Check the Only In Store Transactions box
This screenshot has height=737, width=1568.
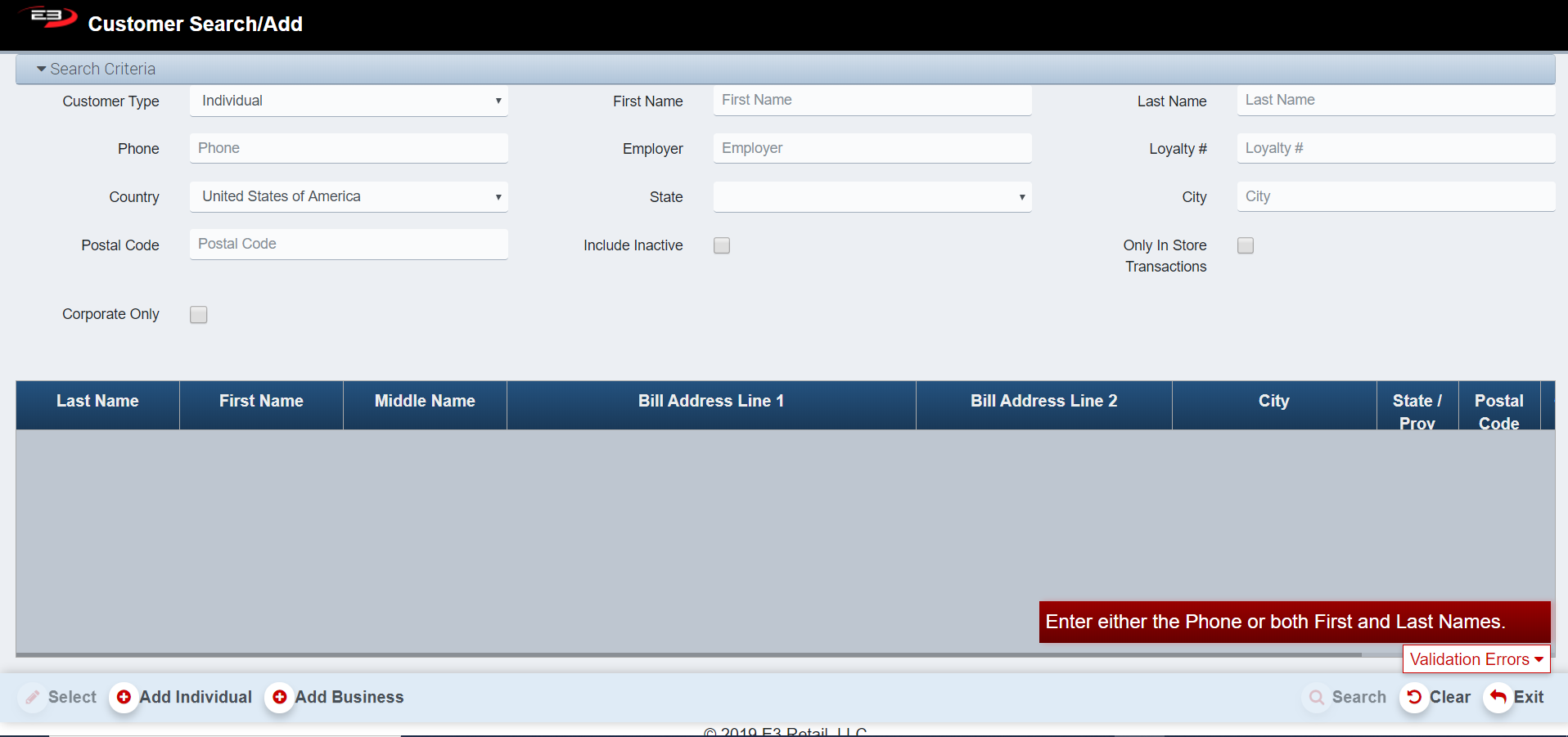click(x=1246, y=245)
